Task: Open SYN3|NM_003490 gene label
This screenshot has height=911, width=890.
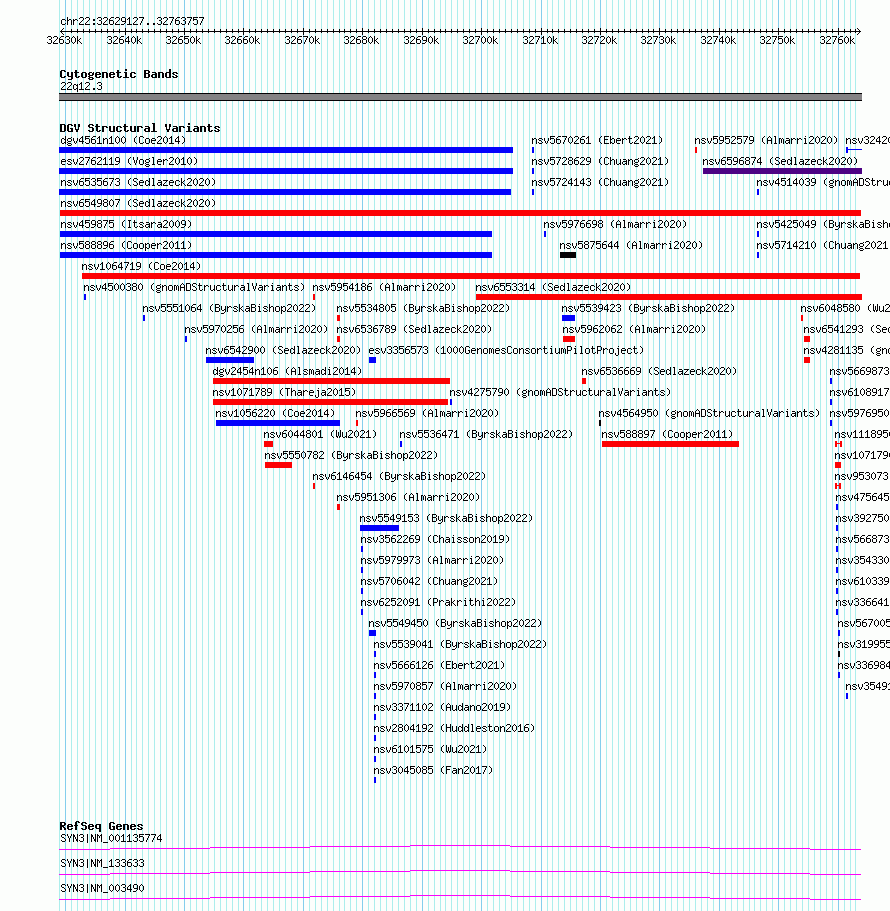Action: point(102,888)
